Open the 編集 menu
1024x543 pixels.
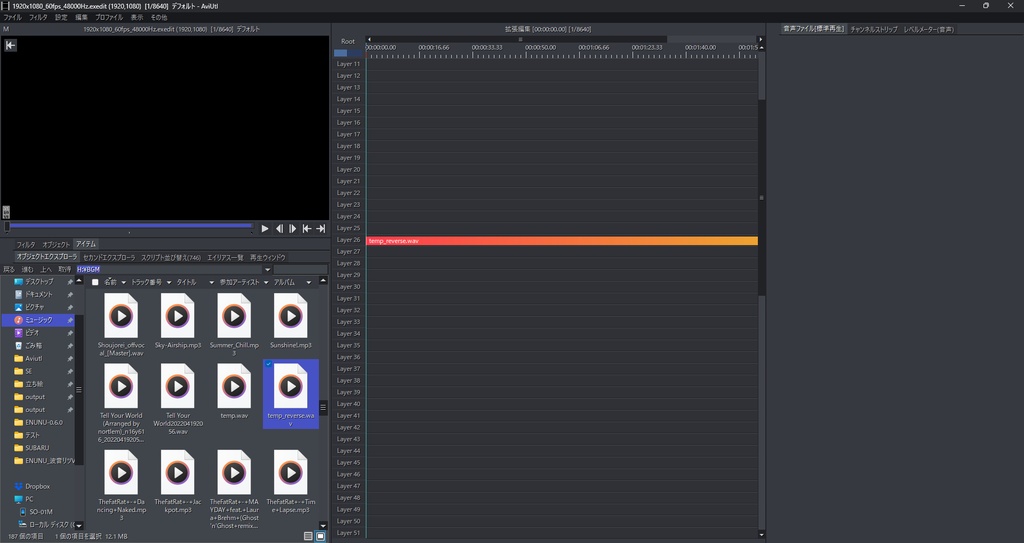[x=82, y=18]
